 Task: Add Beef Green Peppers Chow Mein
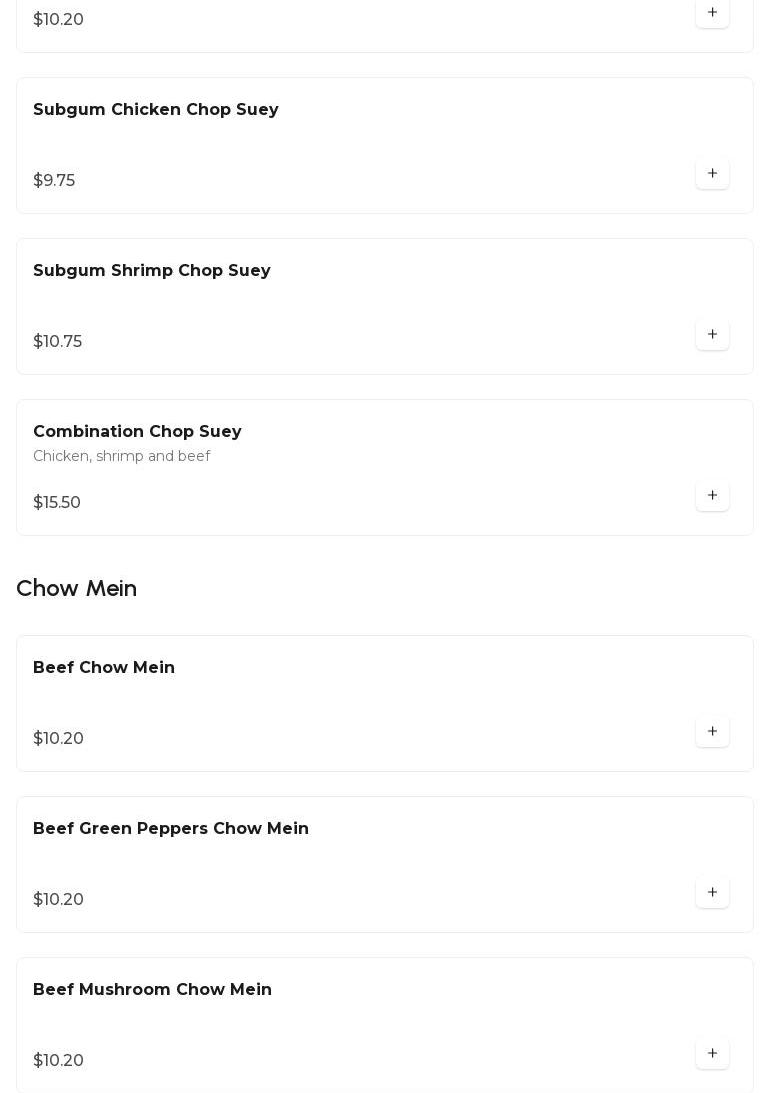click(712, 893)
